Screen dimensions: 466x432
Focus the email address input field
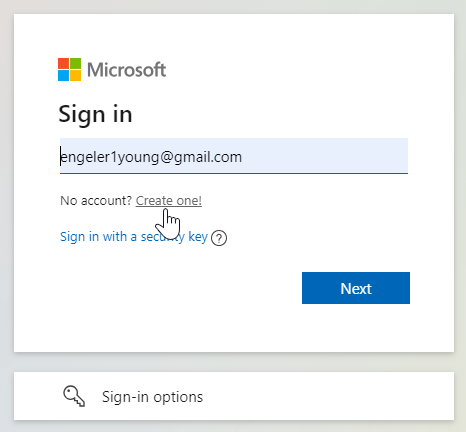(234, 156)
